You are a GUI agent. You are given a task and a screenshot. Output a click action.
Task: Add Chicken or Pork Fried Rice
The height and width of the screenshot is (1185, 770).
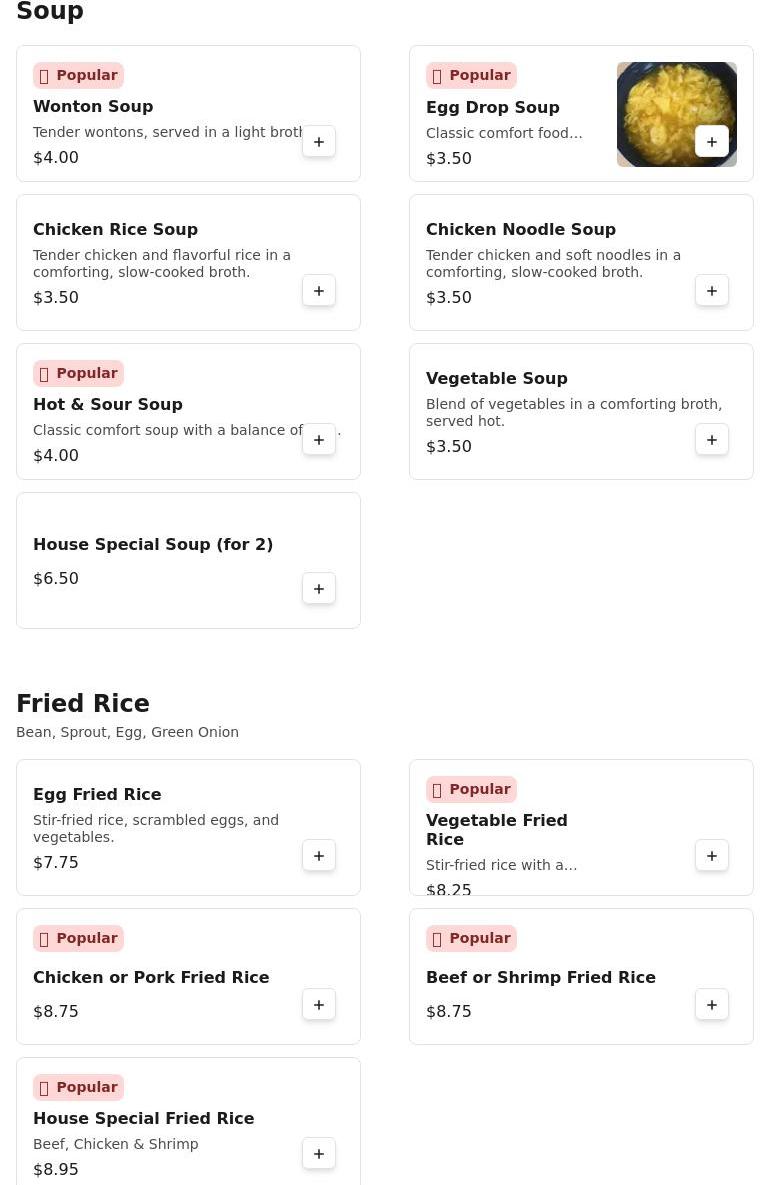point(319,1005)
